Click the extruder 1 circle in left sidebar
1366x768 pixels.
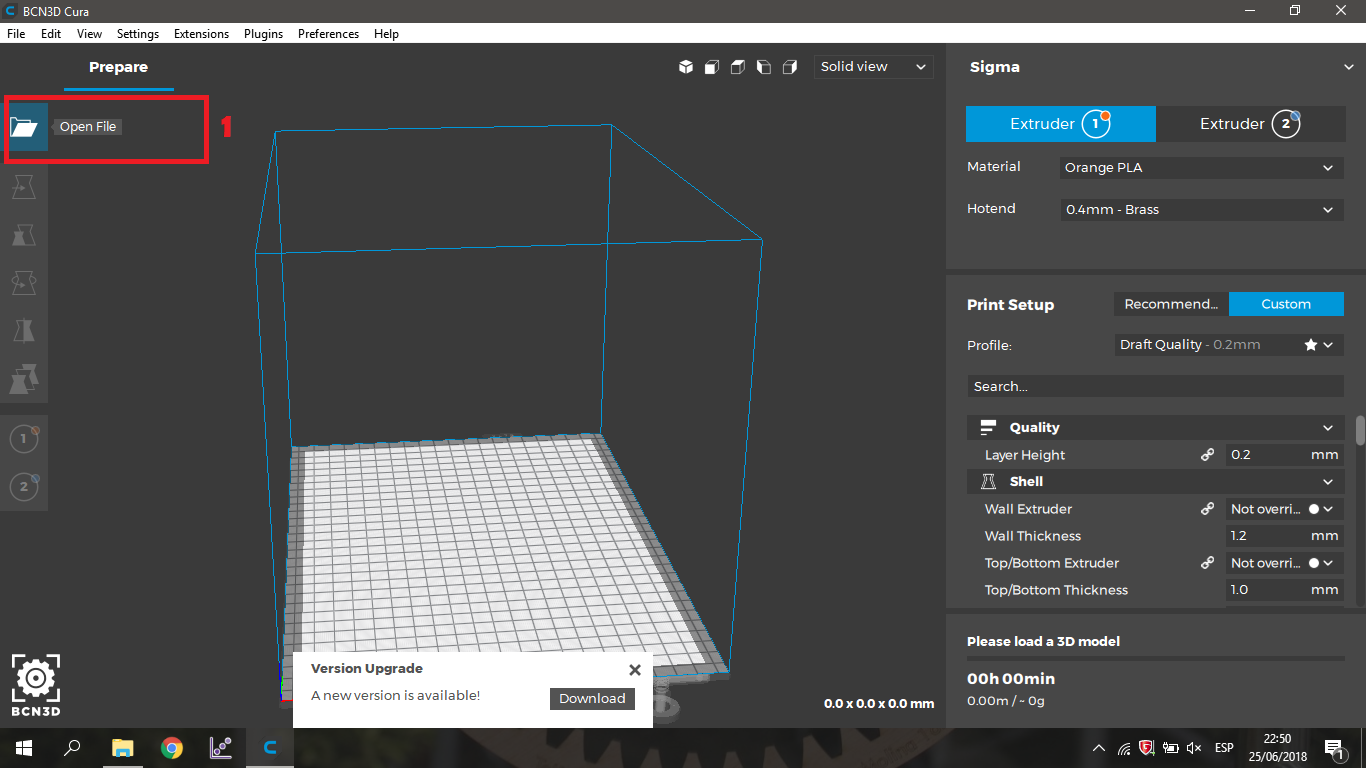point(24,438)
